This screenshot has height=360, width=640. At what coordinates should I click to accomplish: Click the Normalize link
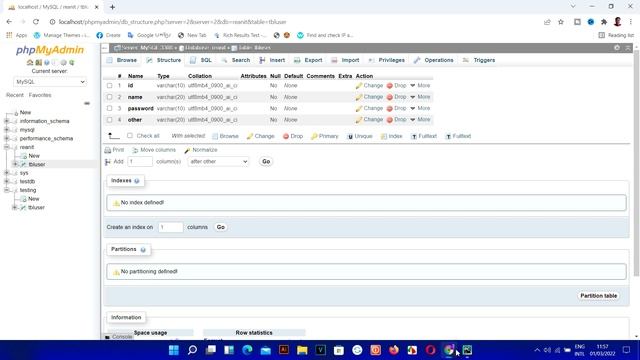click(x=201, y=150)
